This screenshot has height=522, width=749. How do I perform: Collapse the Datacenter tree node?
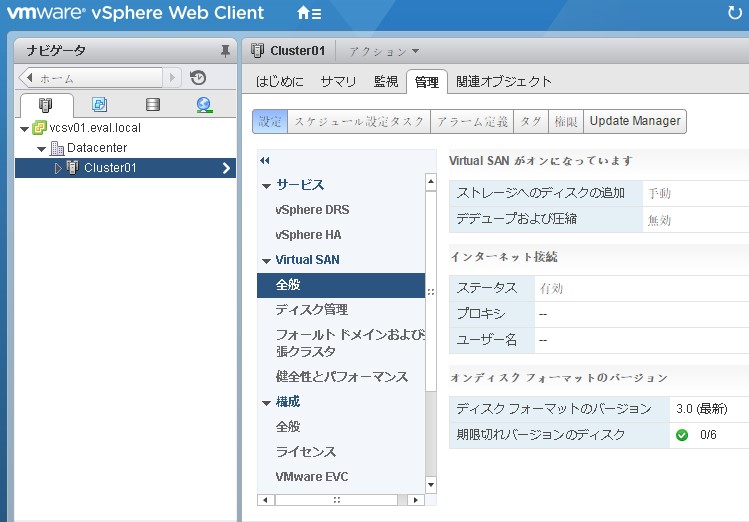click(x=42, y=149)
